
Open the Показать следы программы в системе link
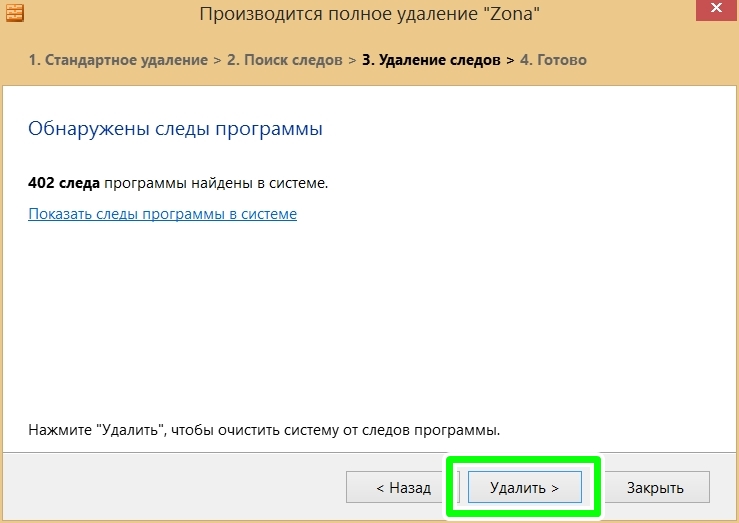click(163, 213)
